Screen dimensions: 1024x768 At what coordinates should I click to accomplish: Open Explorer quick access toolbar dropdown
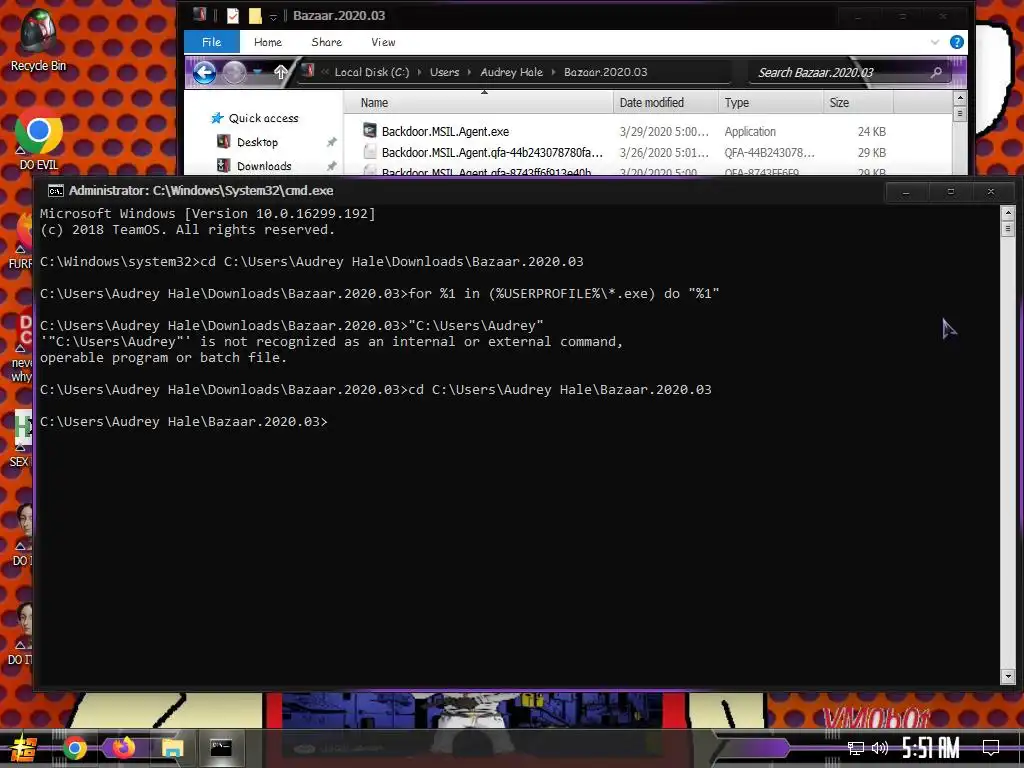pos(274,16)
